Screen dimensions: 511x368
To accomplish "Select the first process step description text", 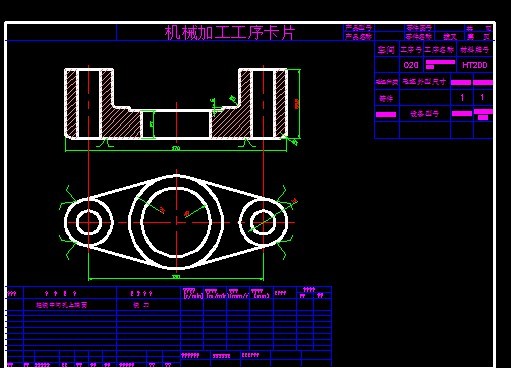I will 62,305.
